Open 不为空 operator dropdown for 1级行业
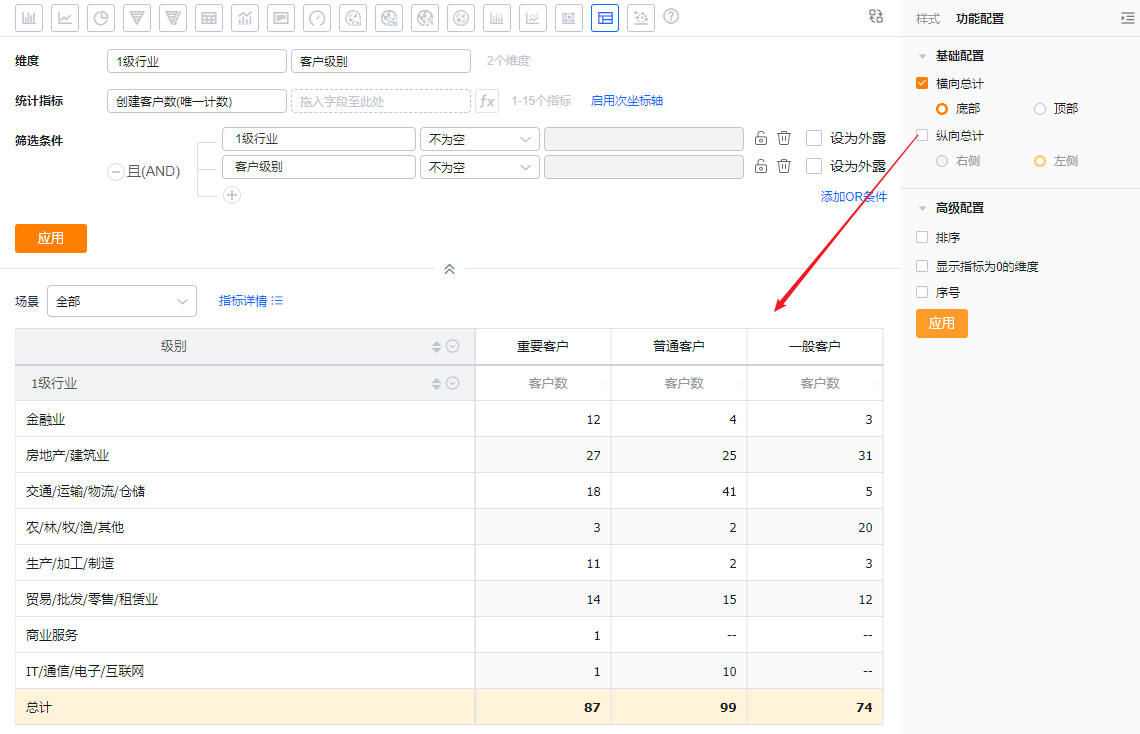 coord(479,139)
